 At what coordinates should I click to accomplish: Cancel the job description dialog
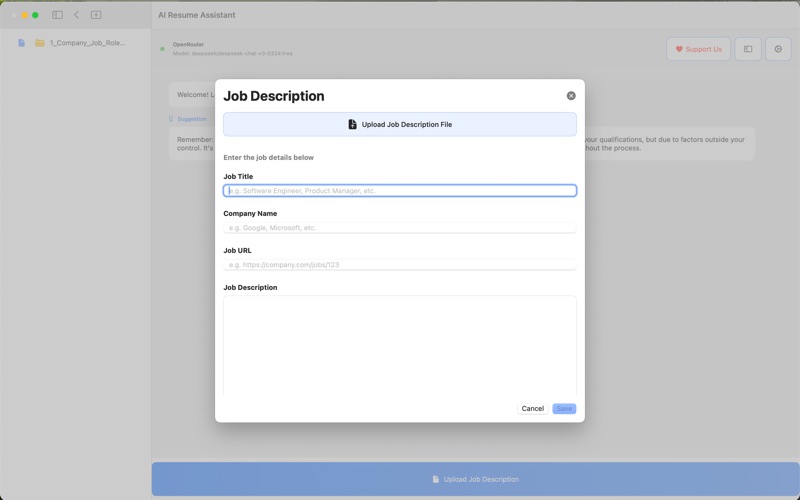[533, 409]
